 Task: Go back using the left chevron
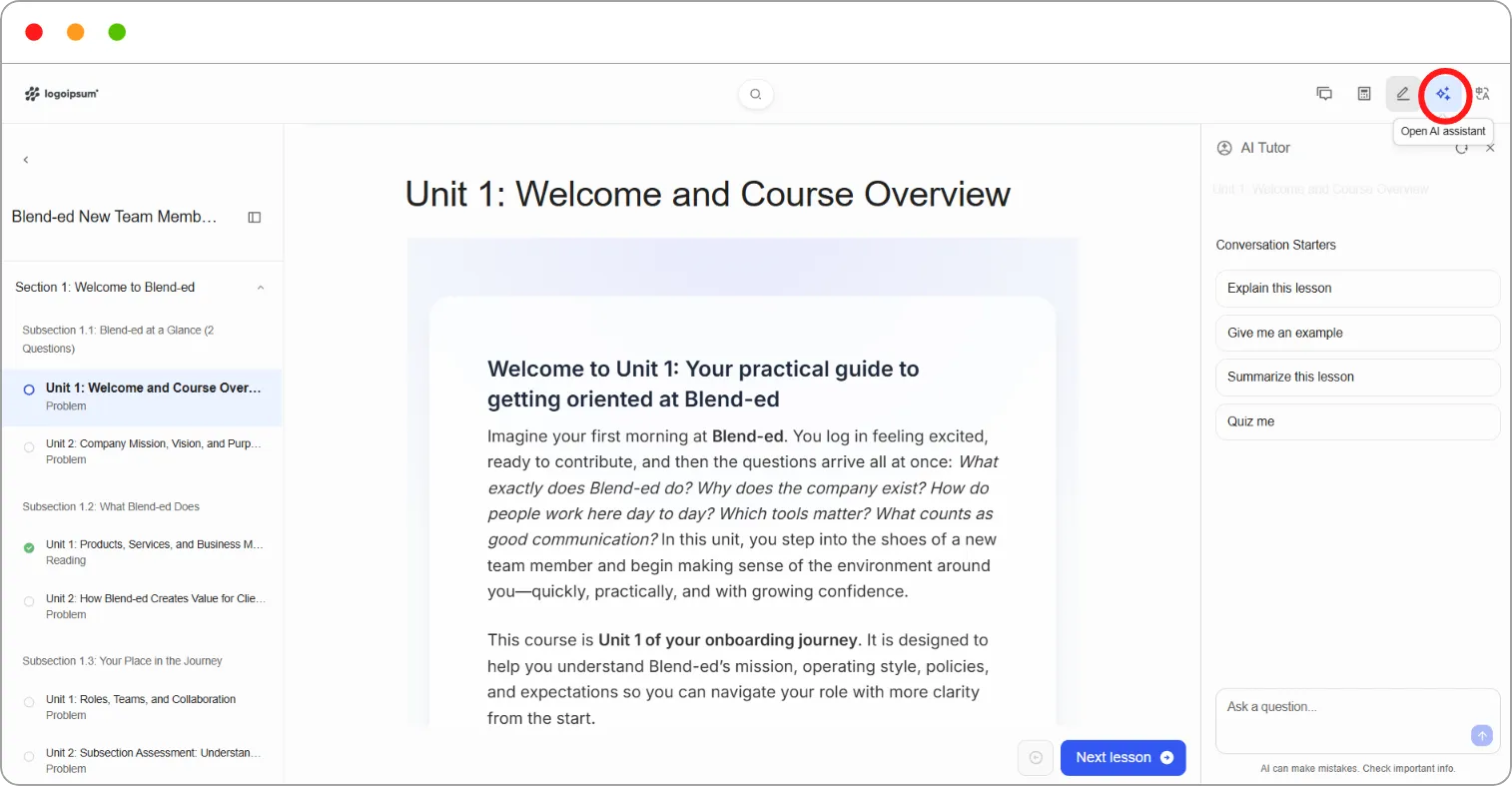pos(26,160)
